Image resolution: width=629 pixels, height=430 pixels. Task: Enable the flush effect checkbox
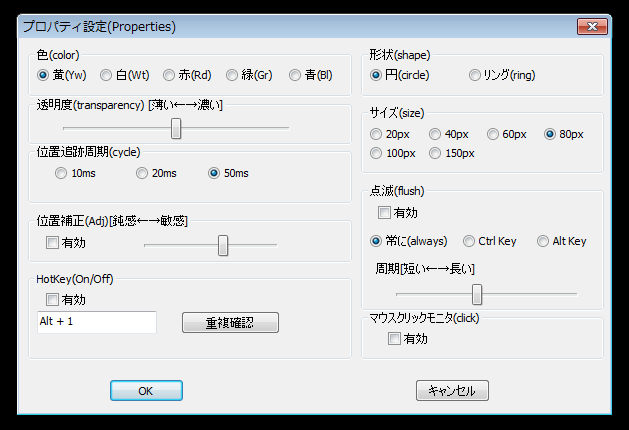pos(384,213)
